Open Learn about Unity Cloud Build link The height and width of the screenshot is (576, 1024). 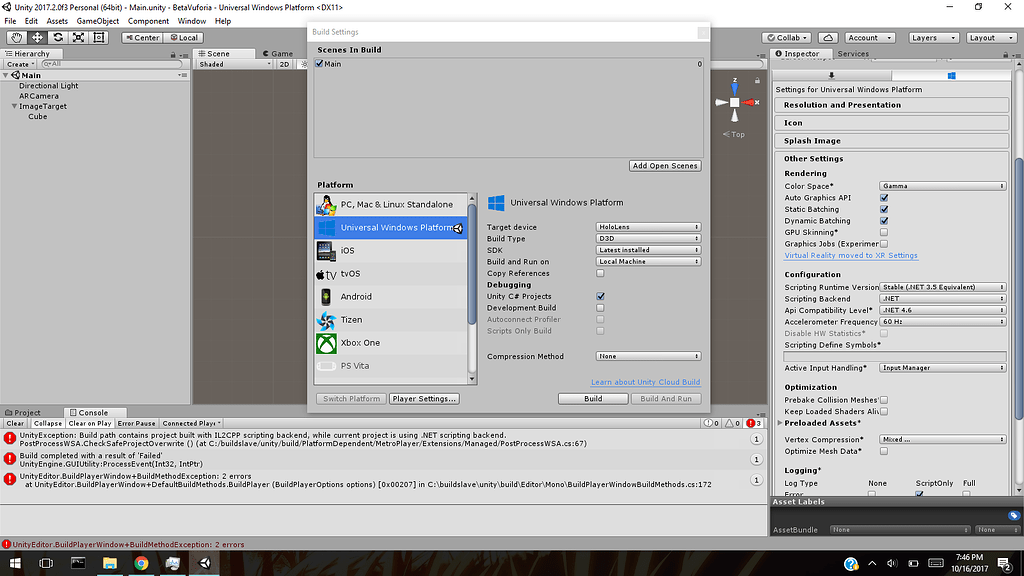[x=645, y=382]
